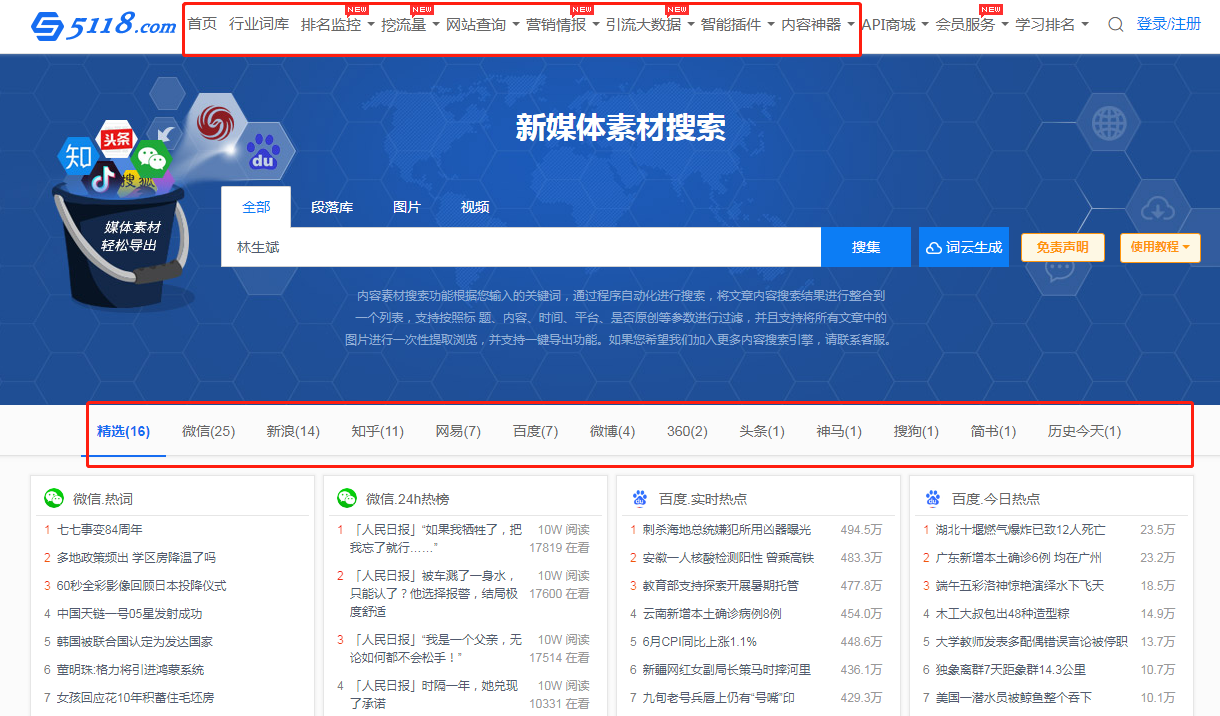This screenshot has width=1220, height=716.
Task: Click the Baidu paw icon beside 百度.实时热点
Action: 640,498
